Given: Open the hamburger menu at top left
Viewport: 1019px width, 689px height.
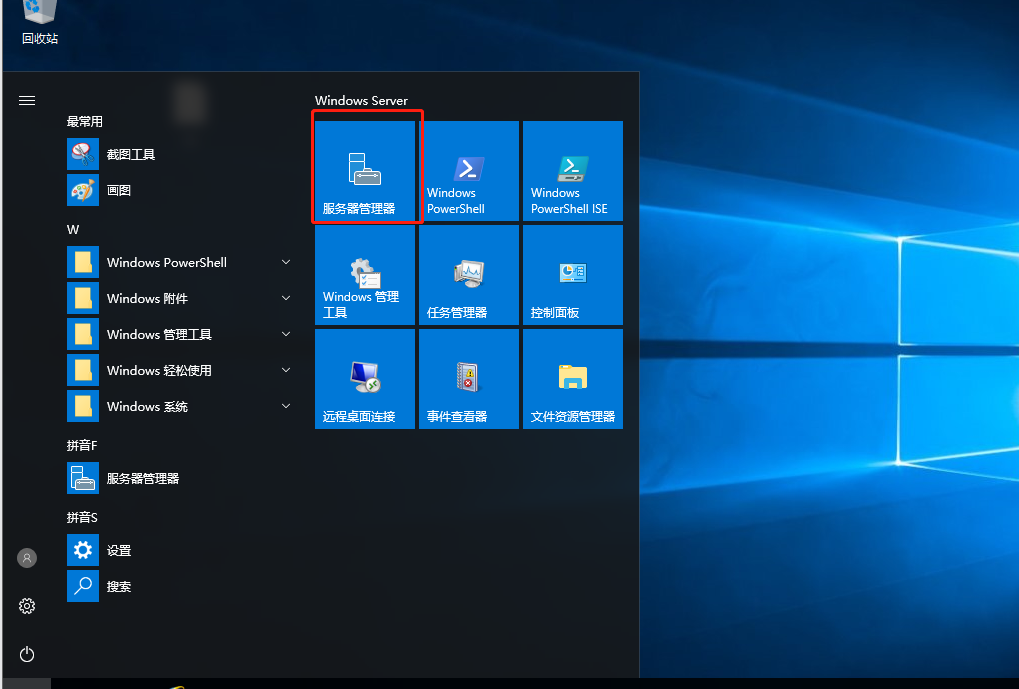Looking at the screenshot, I should pos(27,101).
